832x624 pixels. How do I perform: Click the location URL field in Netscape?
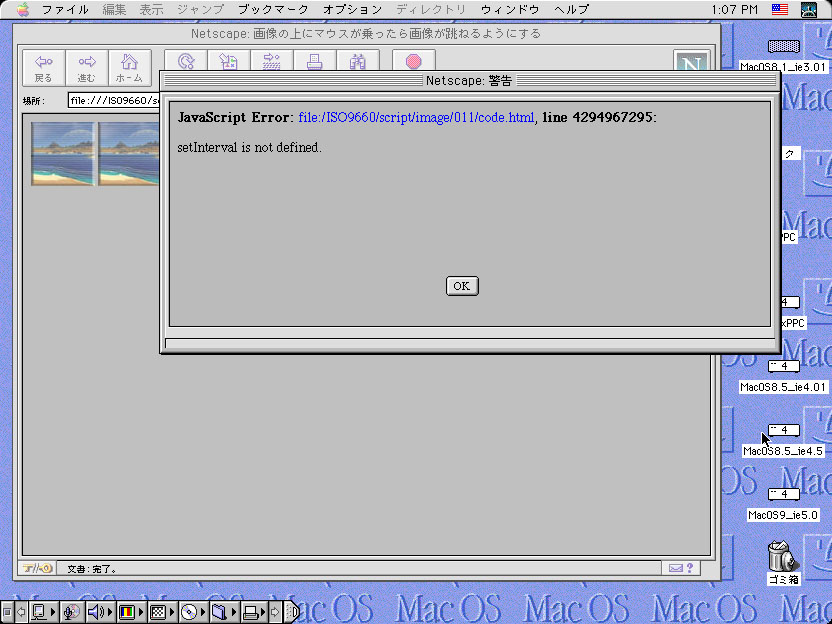[x=114, y=100]
